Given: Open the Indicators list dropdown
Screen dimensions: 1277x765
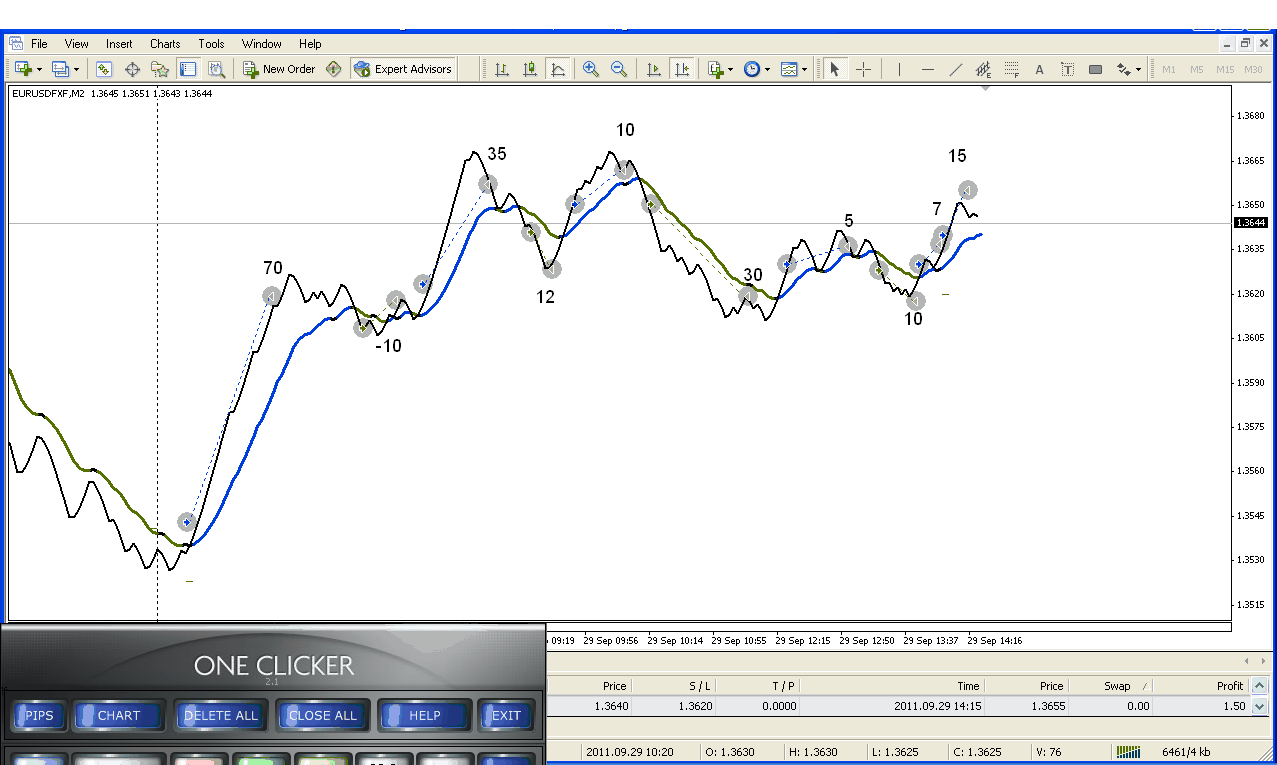Looking at the screenshot, I should click(720, 69).
